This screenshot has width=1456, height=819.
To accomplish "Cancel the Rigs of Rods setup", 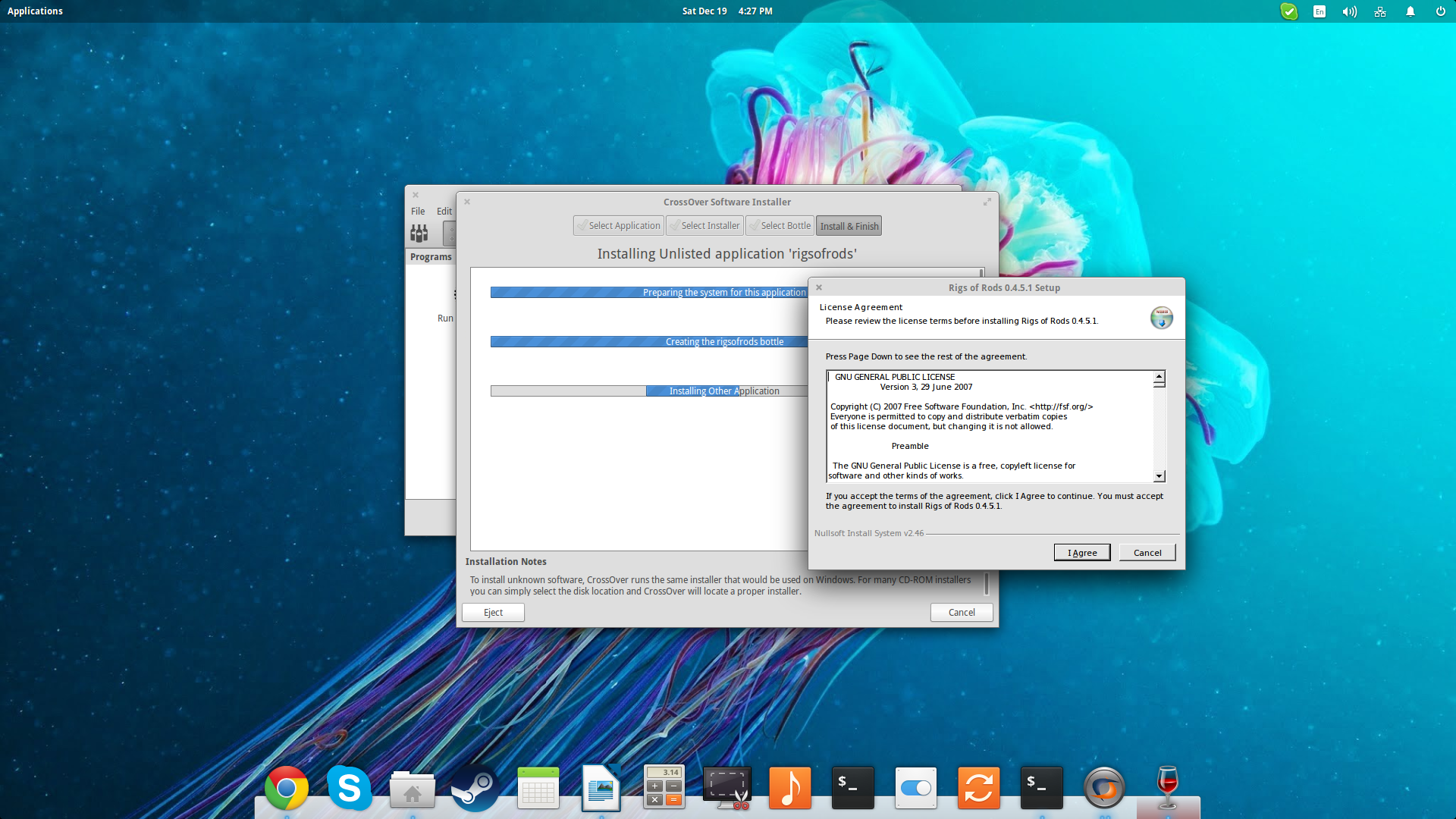I will coord(1147,553).
